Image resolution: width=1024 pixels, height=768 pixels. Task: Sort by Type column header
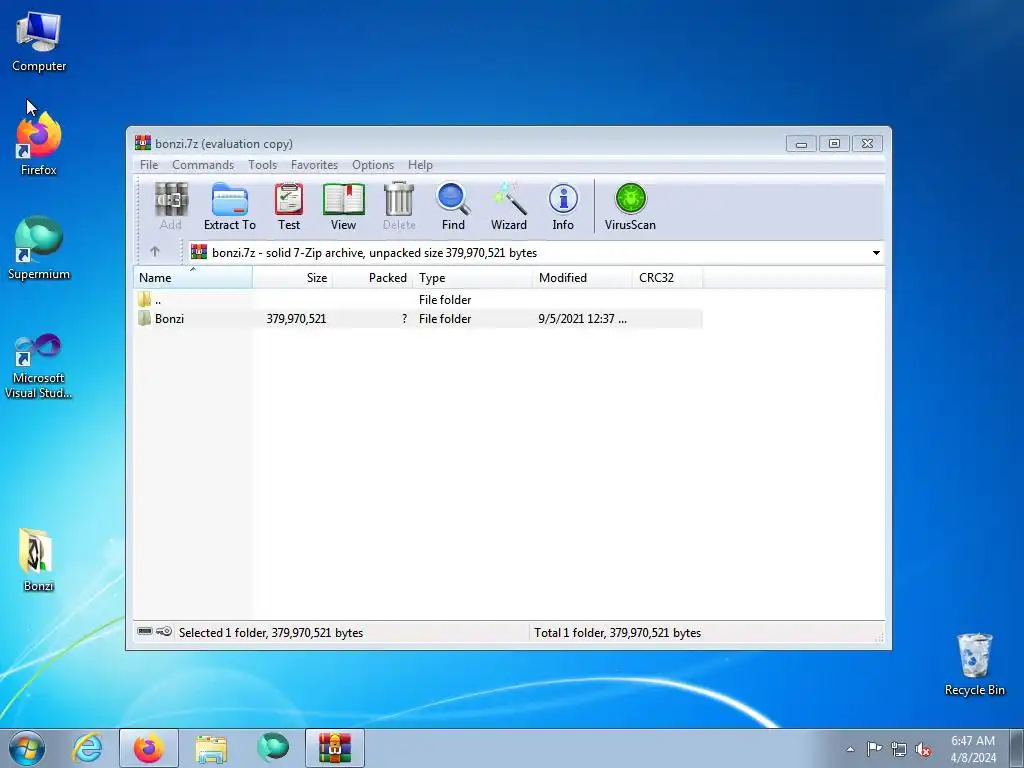pos(473,278)
